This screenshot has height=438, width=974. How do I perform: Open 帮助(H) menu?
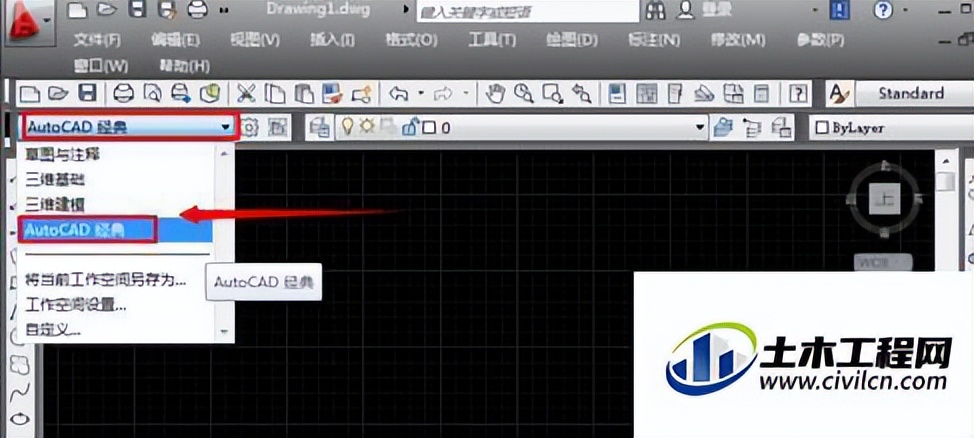(184, 65)
